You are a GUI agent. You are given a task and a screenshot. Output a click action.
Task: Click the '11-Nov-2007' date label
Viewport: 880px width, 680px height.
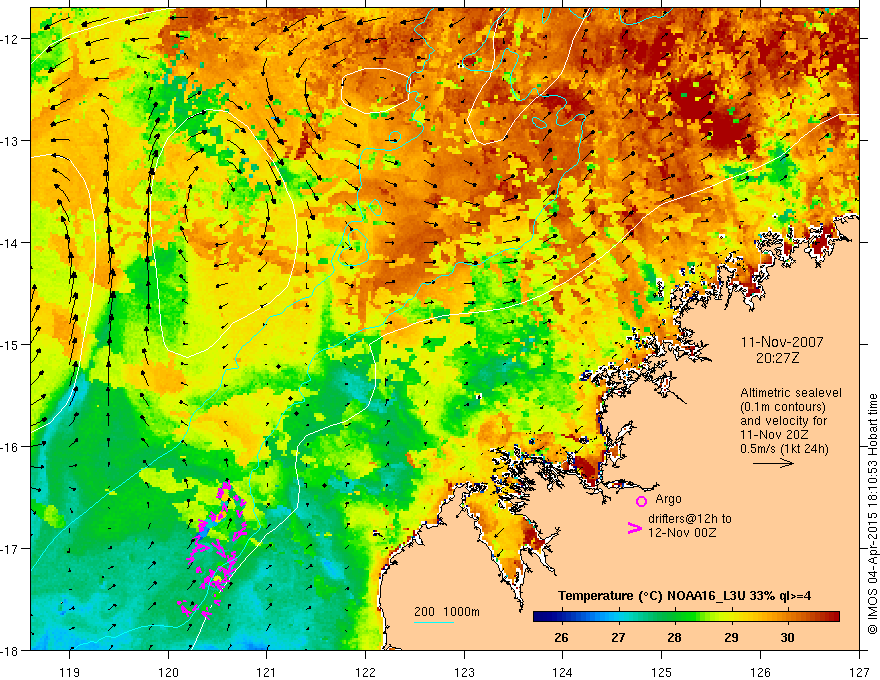[x=782, y=342]
